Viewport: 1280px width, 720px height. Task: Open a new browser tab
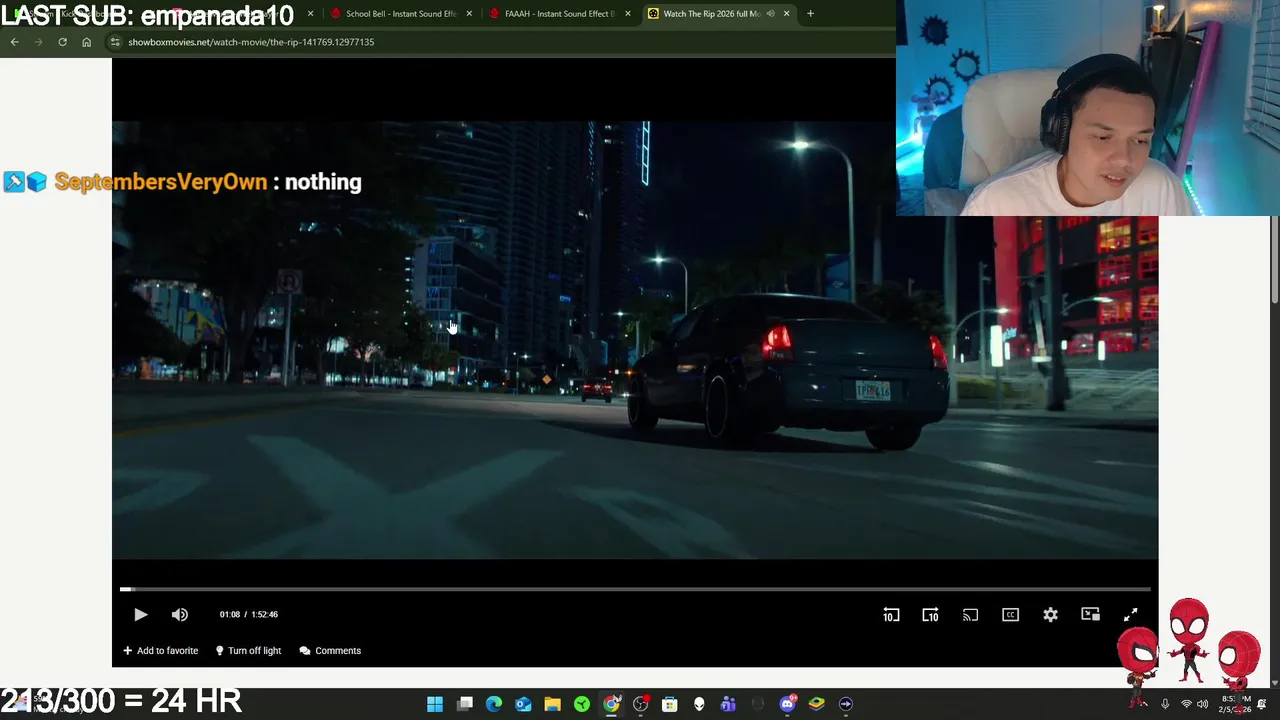coord(810,14)
